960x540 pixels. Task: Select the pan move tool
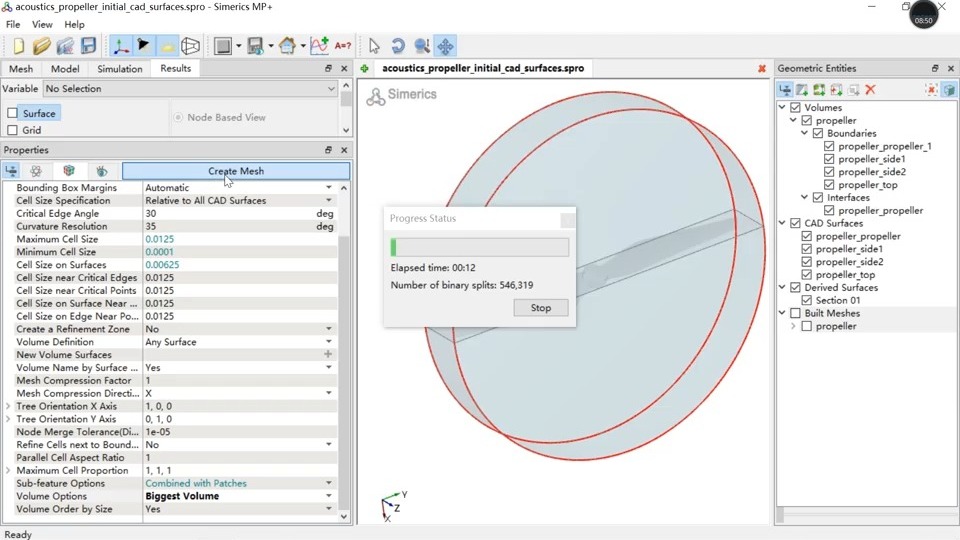[x=446, y=46]
